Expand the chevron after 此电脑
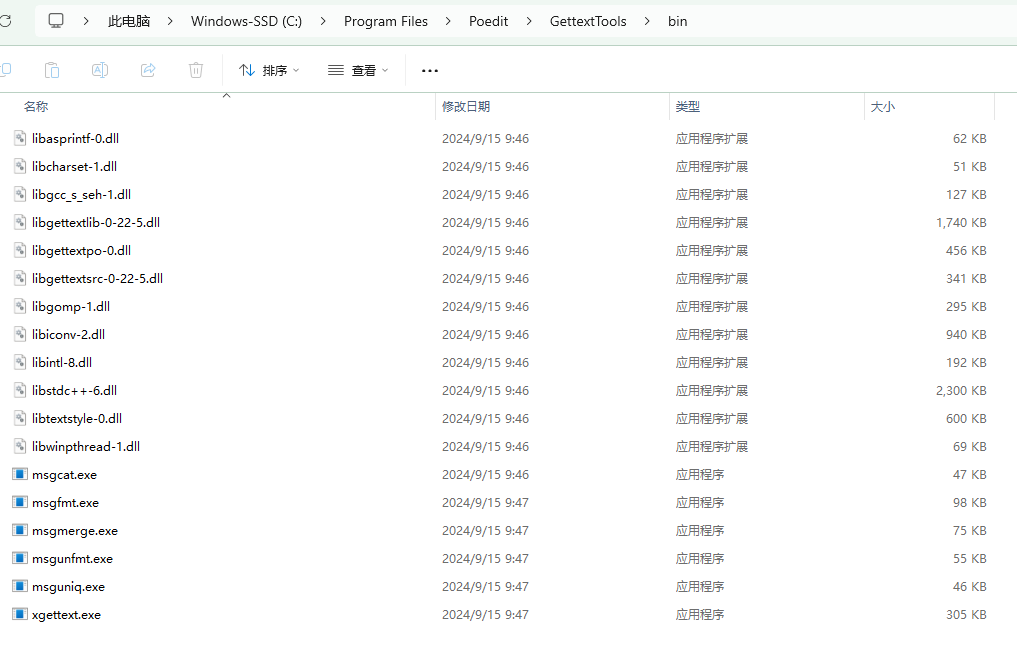Screen dimensions: 1017x647 (170, 21)
